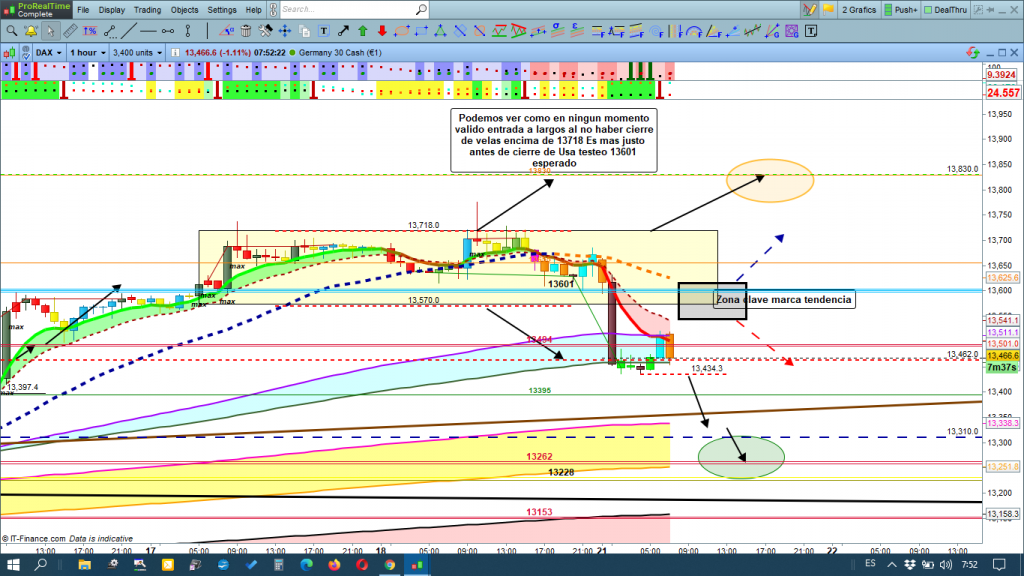The image size is (1024, 576).
Task: Open Firefox from the Windows taskbar
Action: click(x=334, y=565)
